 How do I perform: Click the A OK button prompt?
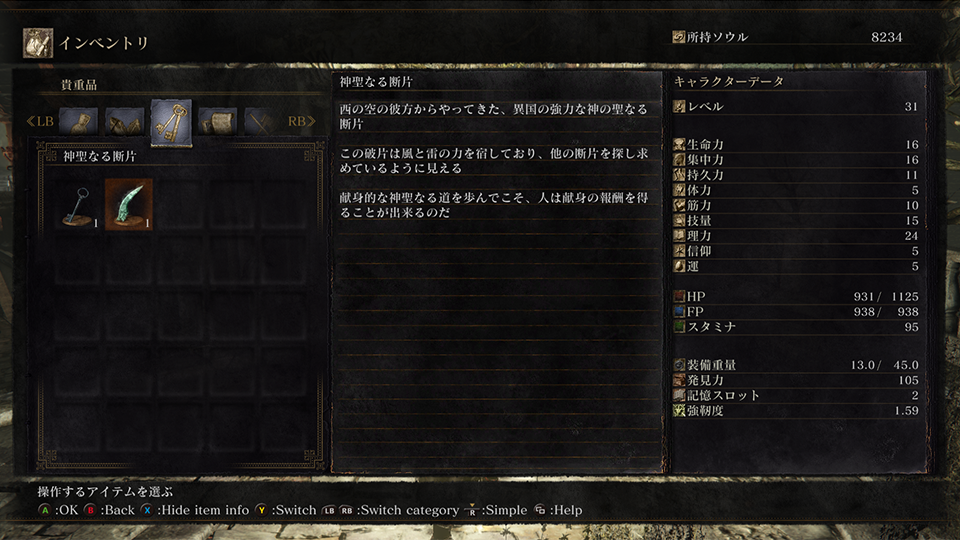point(59,510)
